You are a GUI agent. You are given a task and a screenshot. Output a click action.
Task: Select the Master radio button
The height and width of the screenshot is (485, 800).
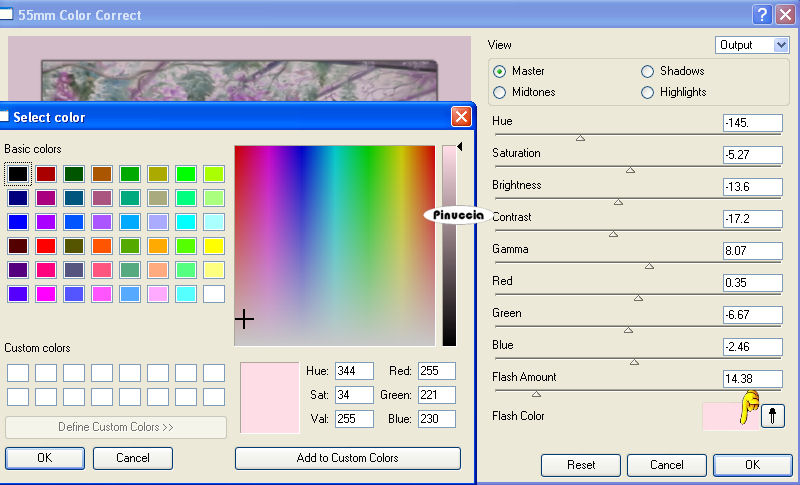point(500,72)
